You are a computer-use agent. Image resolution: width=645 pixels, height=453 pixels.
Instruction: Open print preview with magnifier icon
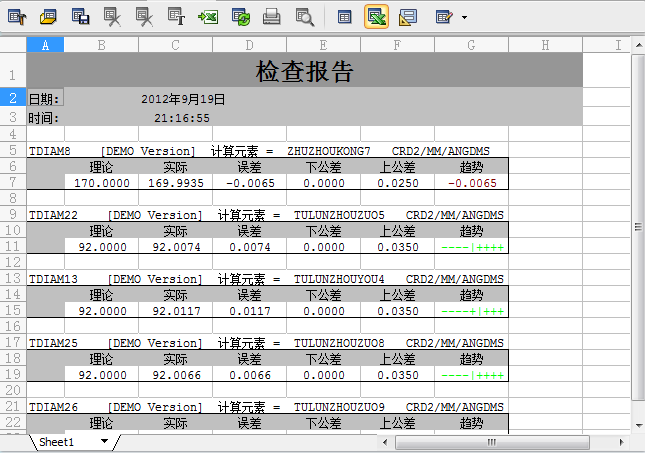tap(304, 17)
